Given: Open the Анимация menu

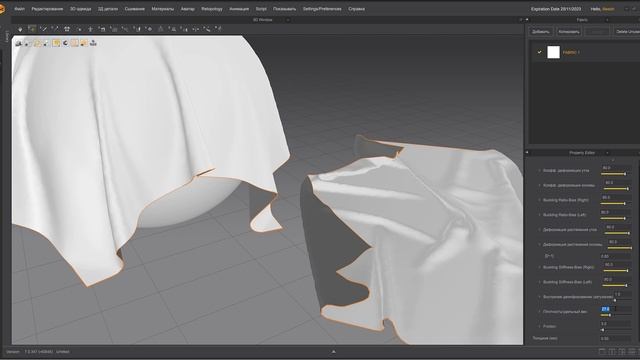Looking at the screenshot, I should [x=239, y=9].
